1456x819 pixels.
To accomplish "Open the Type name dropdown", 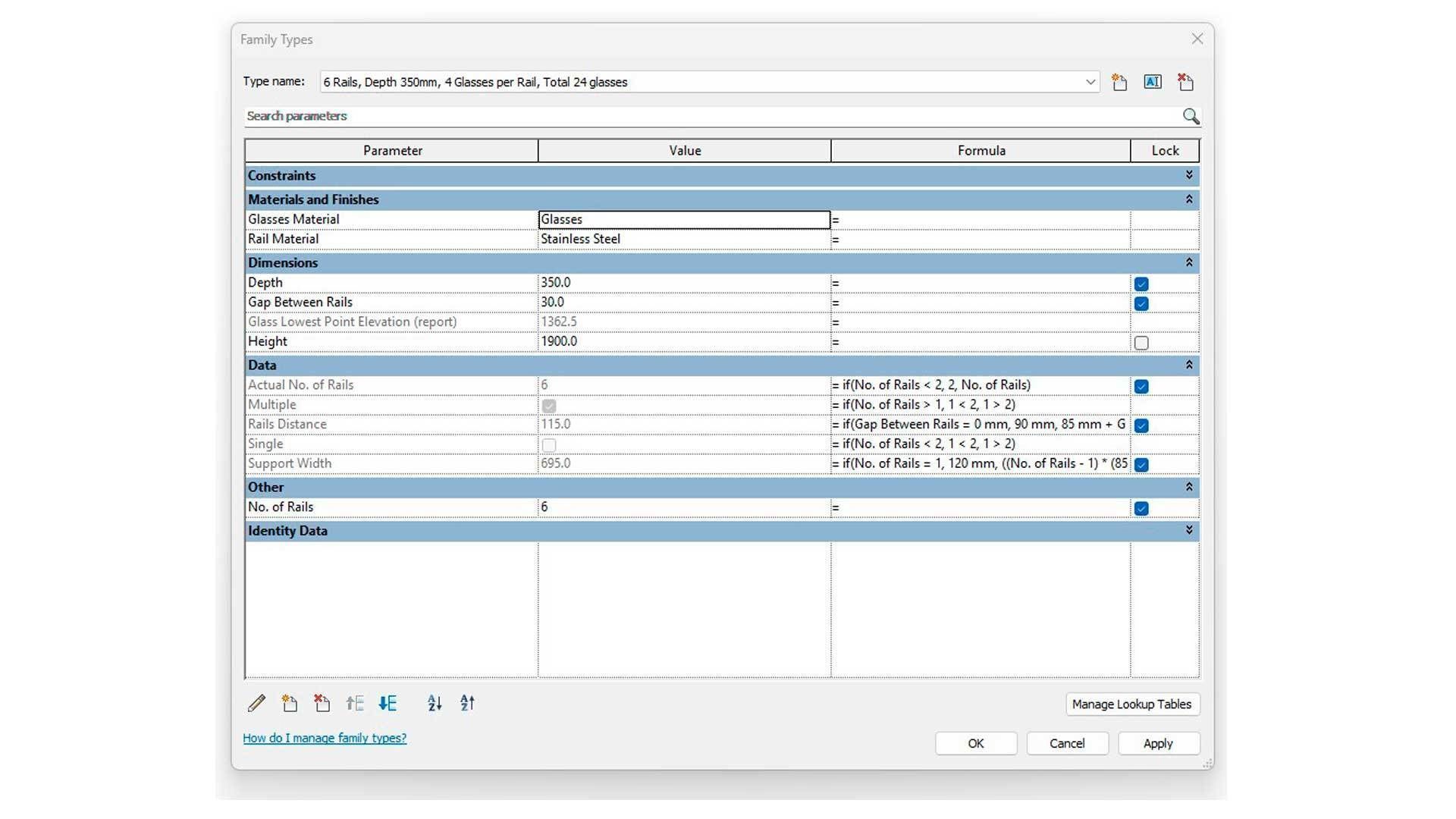I will tap(1090, 82).
